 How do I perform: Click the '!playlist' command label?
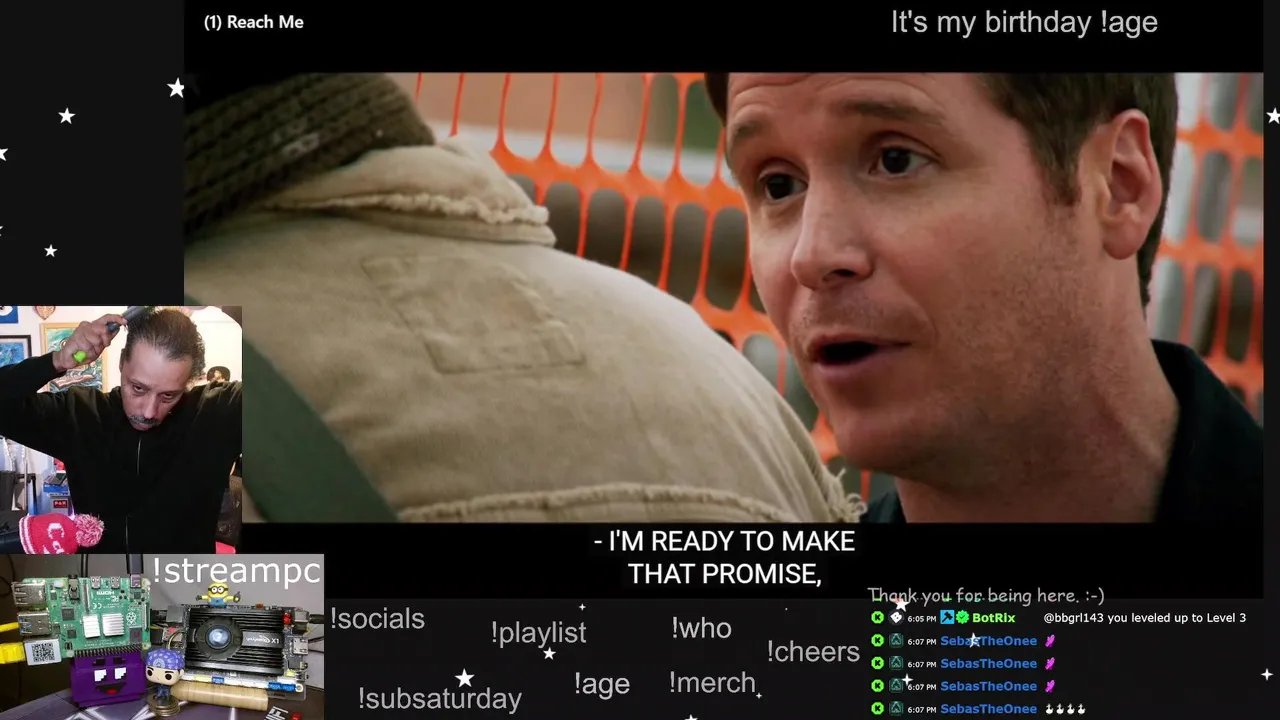click(538, 633)
